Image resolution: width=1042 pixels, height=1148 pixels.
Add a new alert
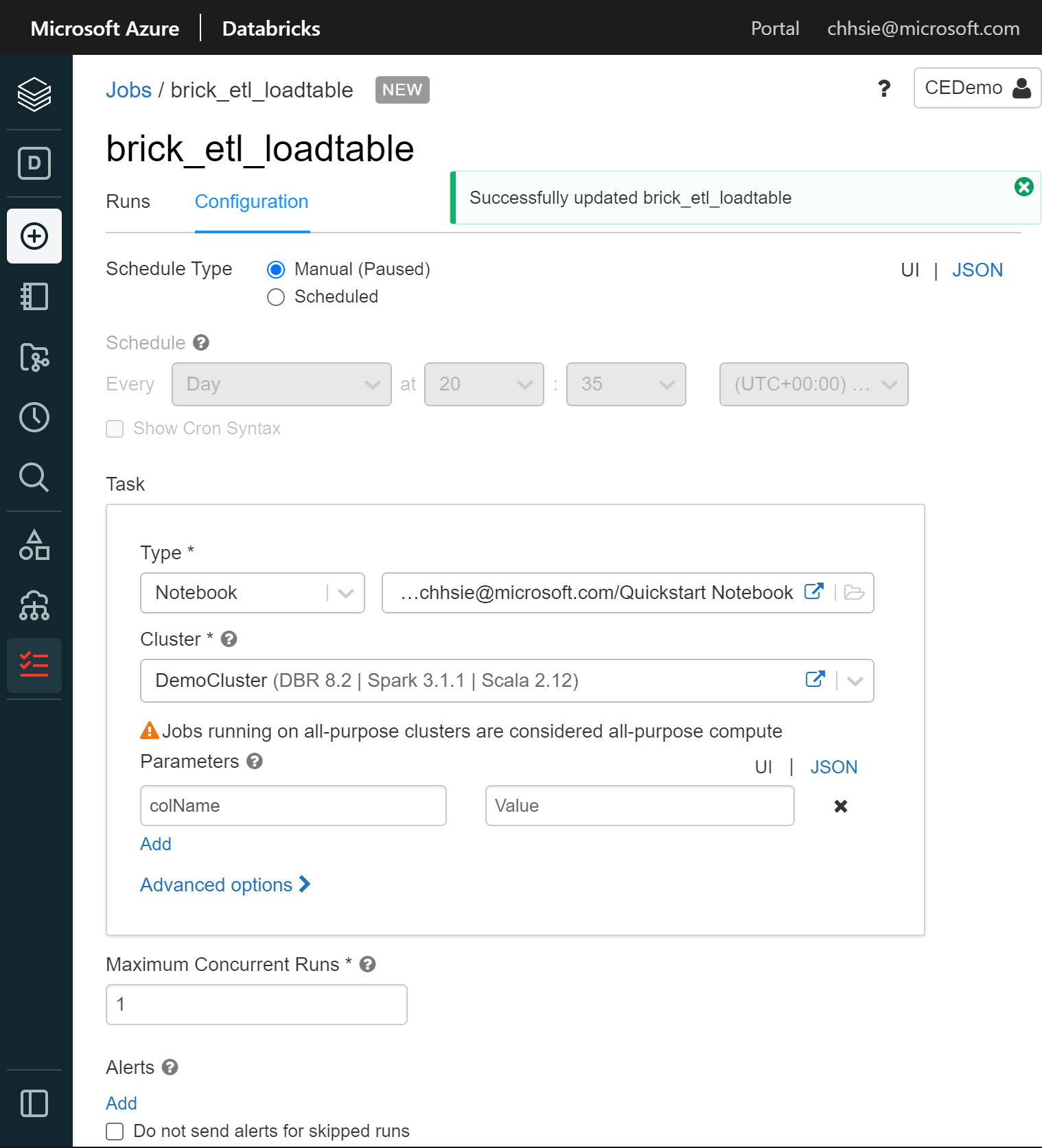[121, 1103]
